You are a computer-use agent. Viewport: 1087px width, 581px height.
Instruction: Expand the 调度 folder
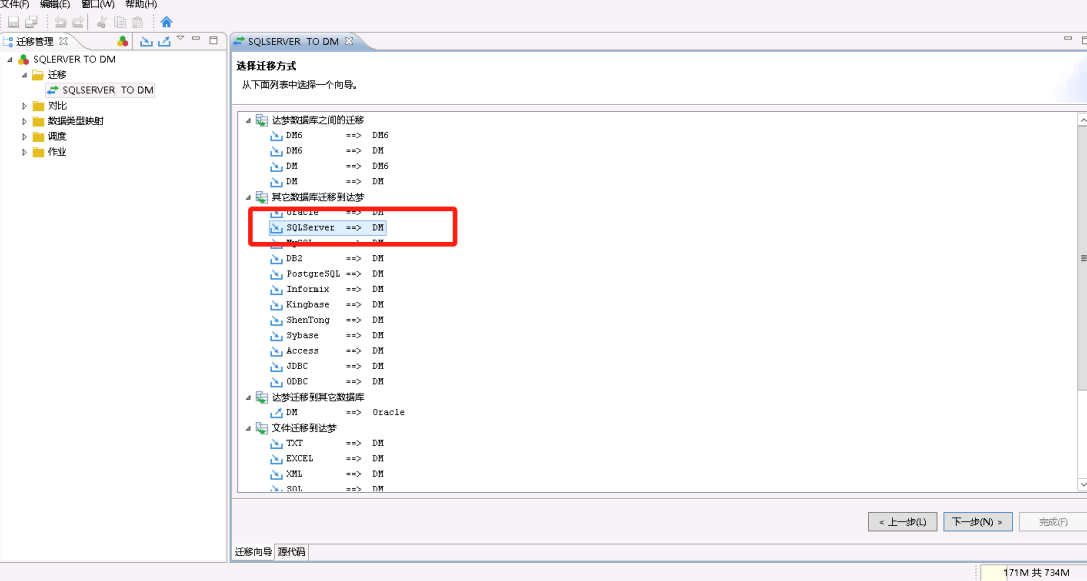[x=24, y=137]
